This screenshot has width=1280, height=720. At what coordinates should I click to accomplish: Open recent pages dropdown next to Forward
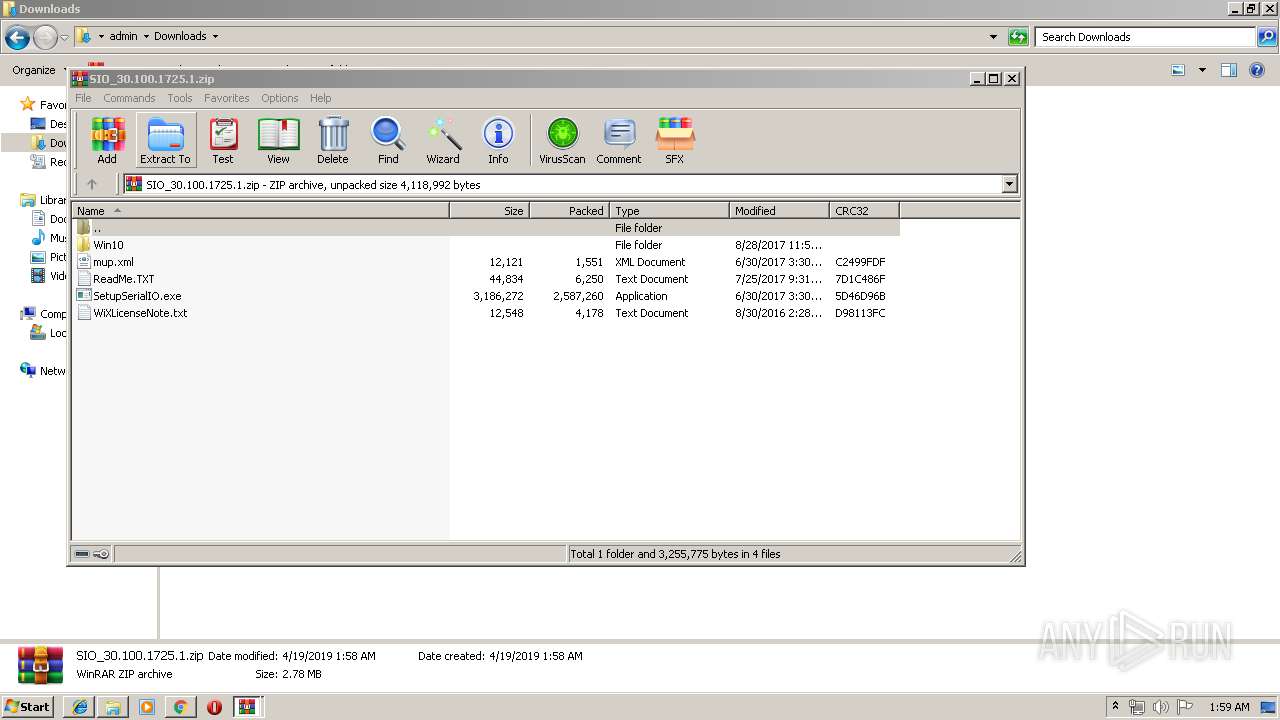(64, 38)
